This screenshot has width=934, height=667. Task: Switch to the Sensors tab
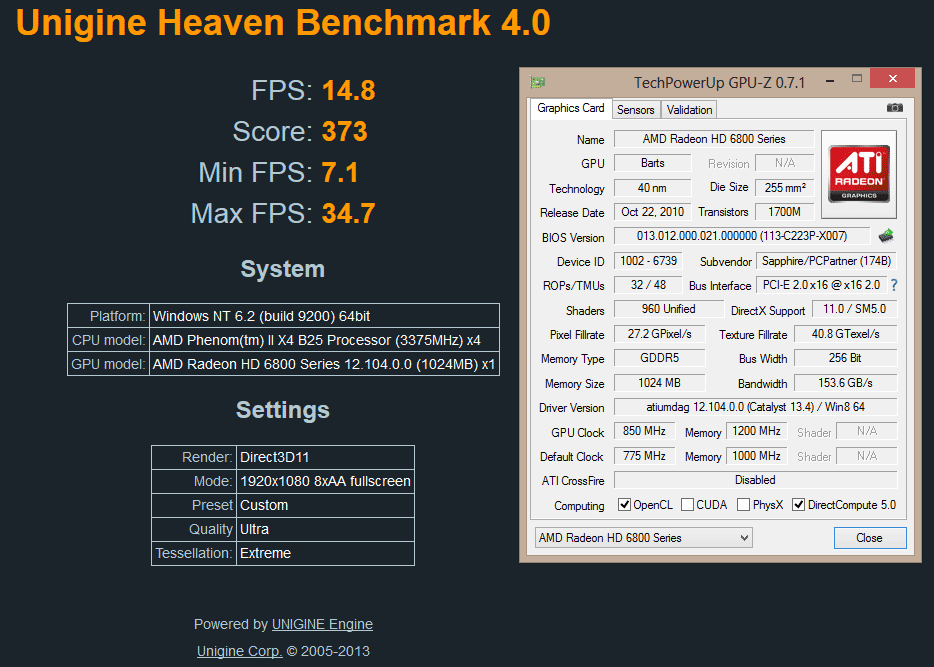[636, 110]
